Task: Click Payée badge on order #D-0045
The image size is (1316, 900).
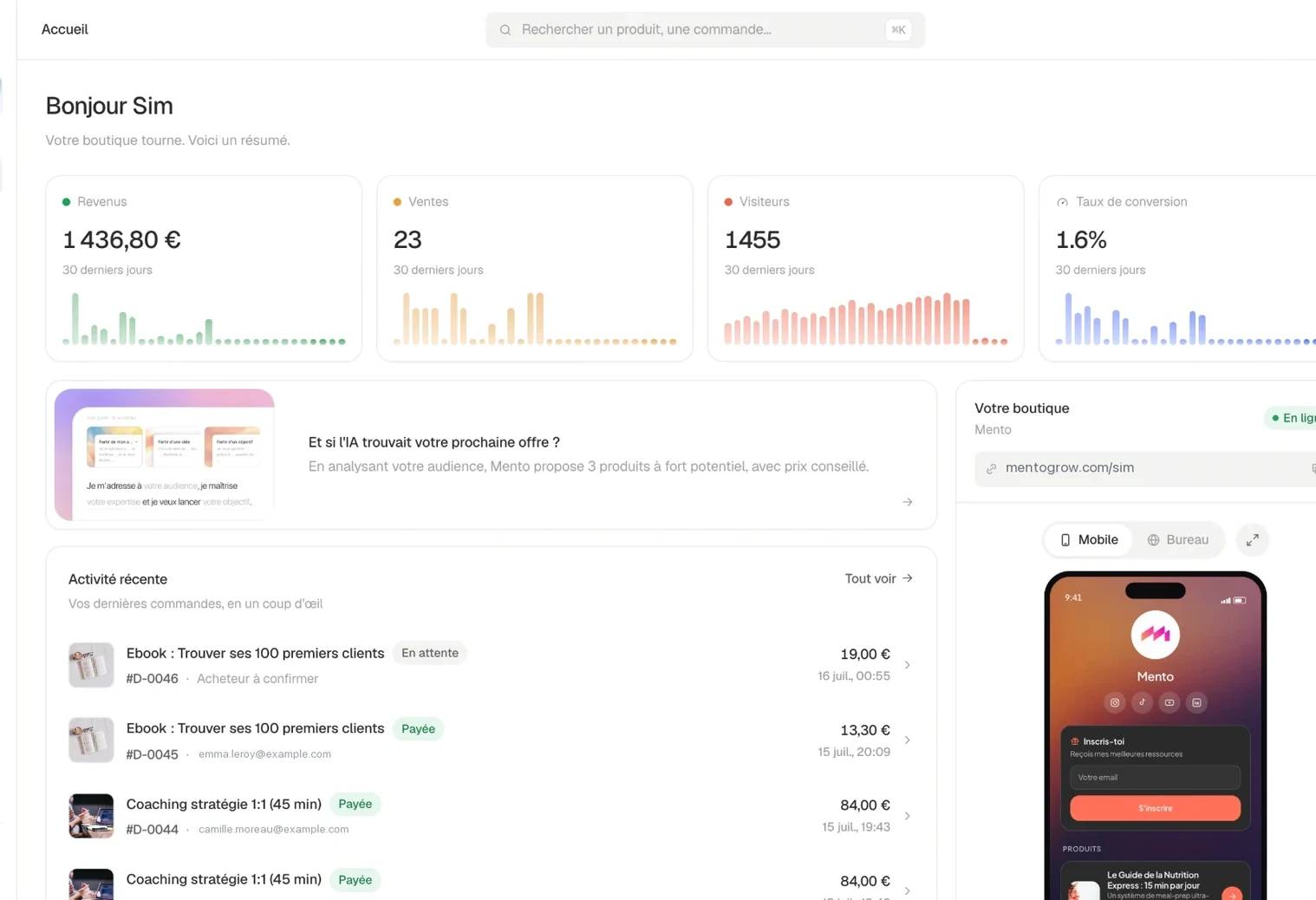Action: point(418,729)
